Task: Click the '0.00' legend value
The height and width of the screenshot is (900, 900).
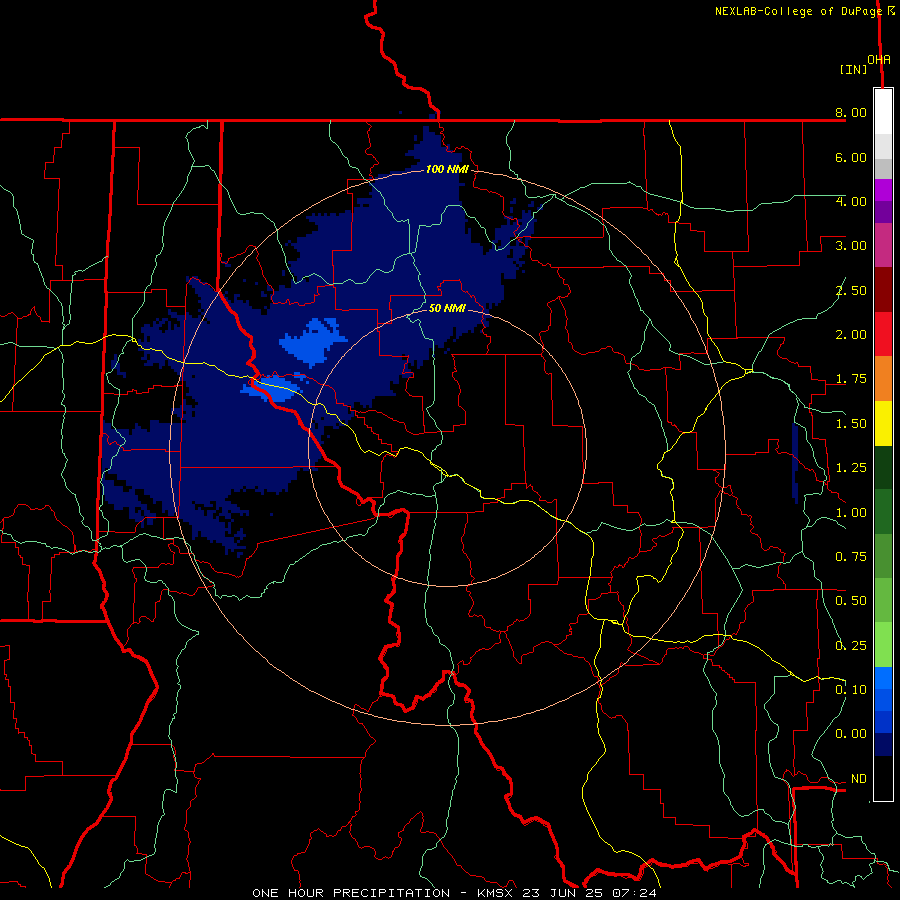Action: (x=851, y=734)
